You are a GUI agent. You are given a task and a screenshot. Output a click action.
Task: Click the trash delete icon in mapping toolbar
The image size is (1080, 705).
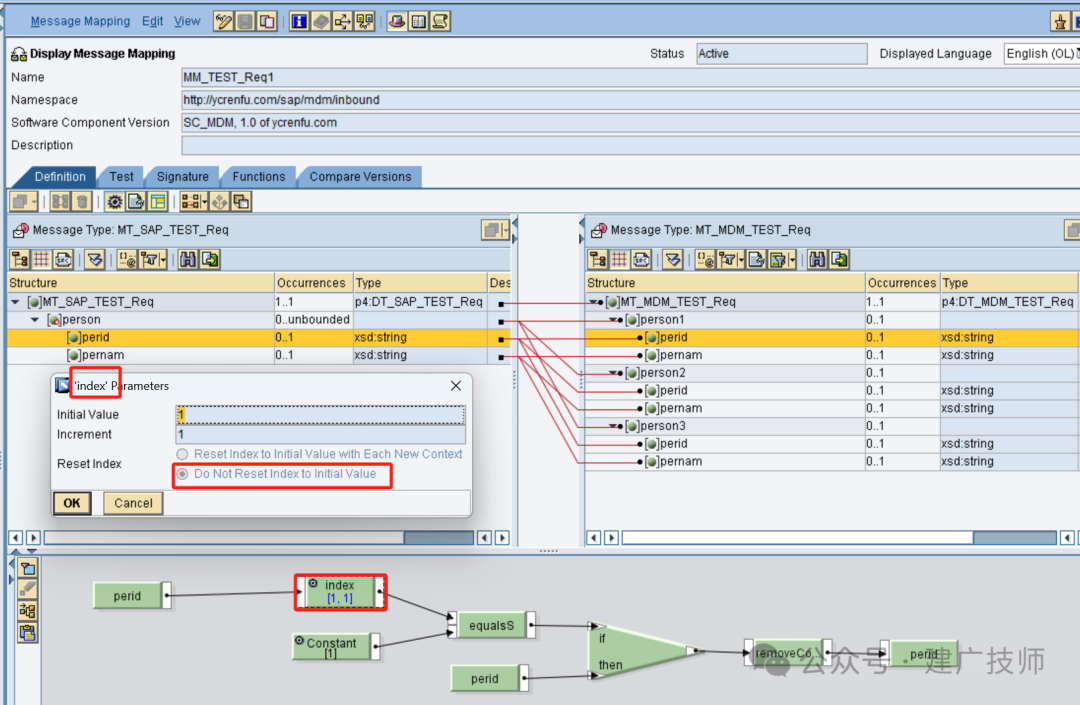(82, 202)
